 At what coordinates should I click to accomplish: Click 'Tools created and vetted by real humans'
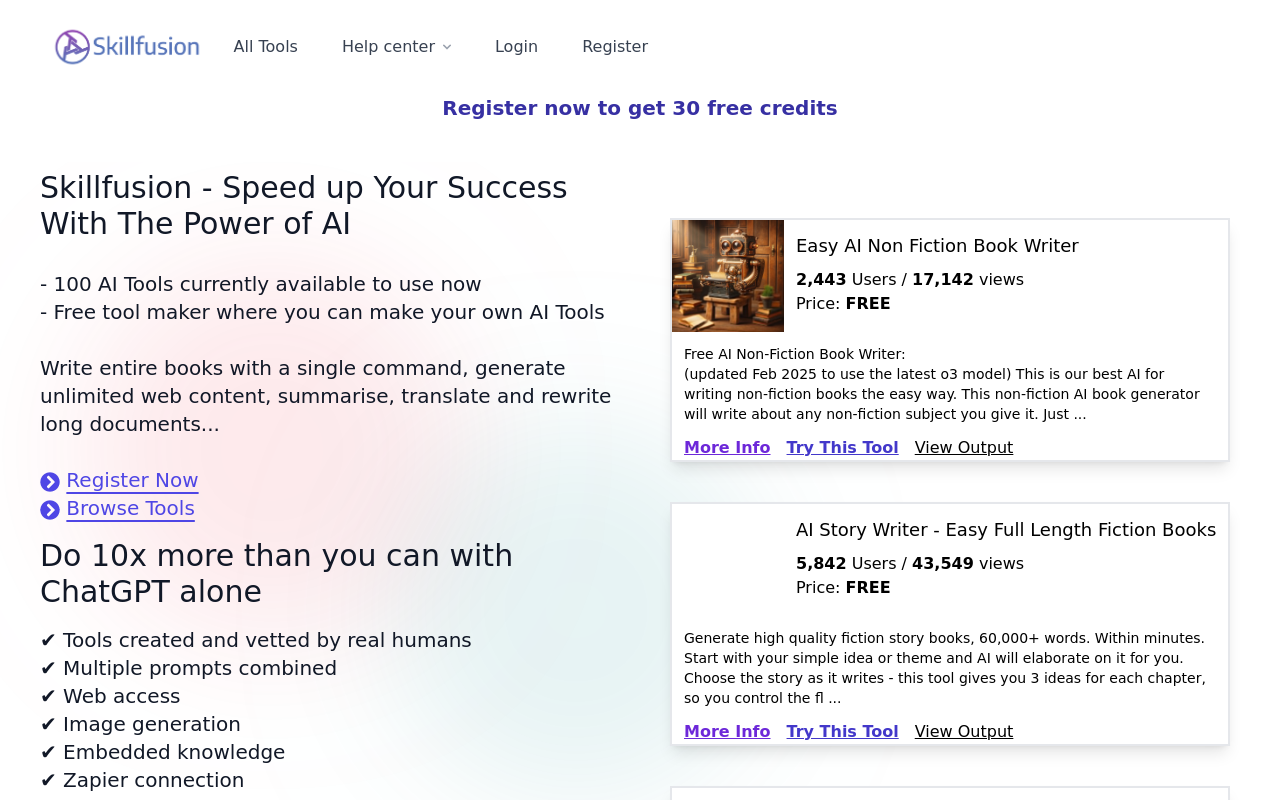coord(256,640)
